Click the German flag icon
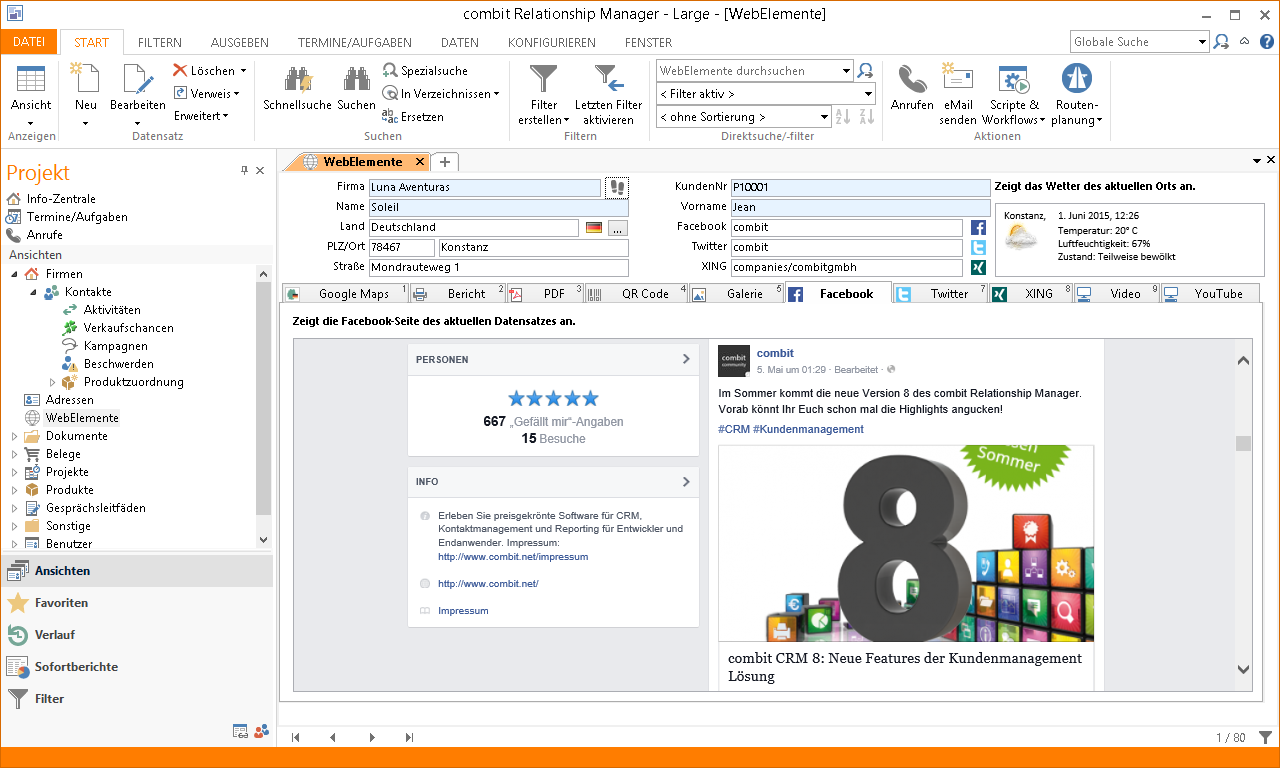This screenshot has height=768, width=1280. pos(594,228)
